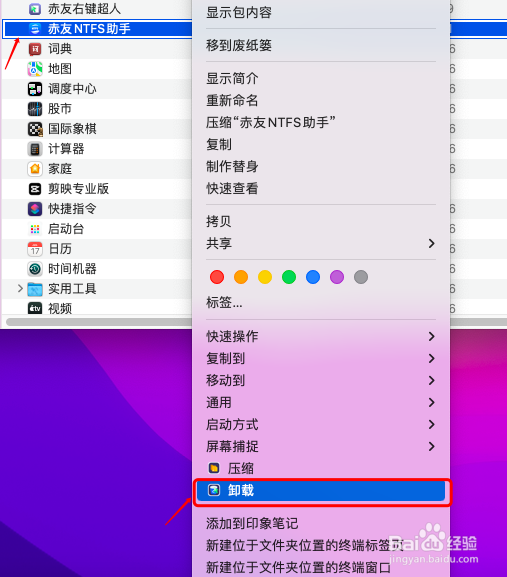Viewport: 507px width, 577px height.
Task: Click the 日历 calendar icon
Action: click(x=35, y=249)
